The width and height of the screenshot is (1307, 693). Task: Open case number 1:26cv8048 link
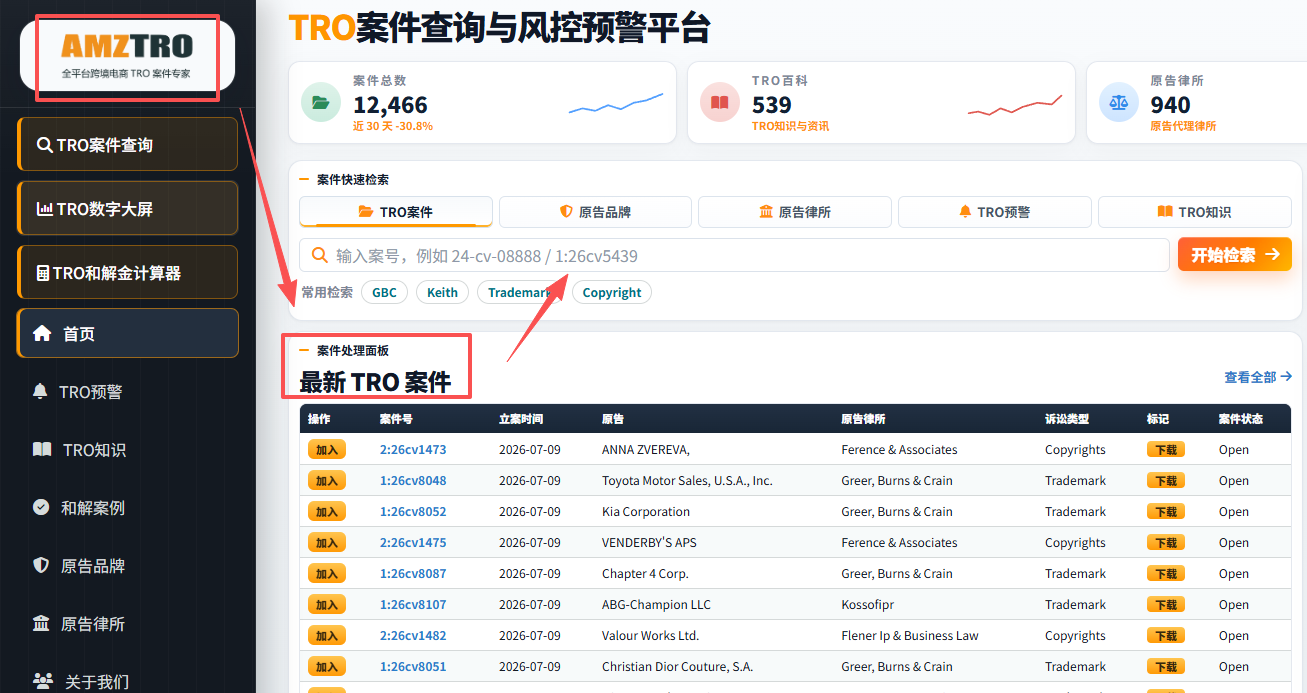tap(413, 481)
